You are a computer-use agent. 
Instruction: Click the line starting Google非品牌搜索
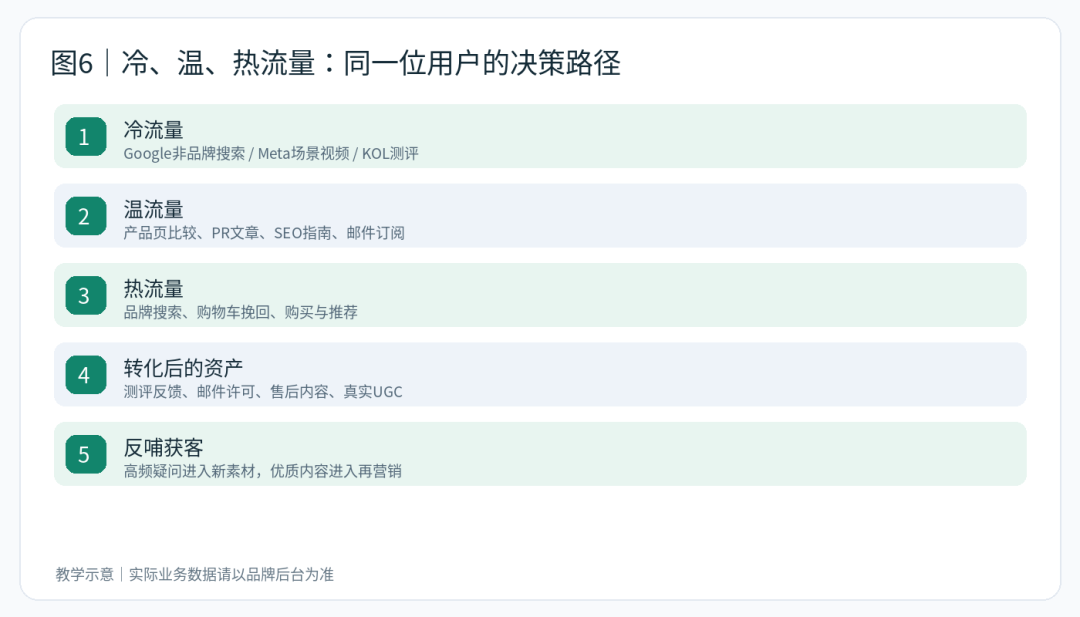tap(271, 154)
